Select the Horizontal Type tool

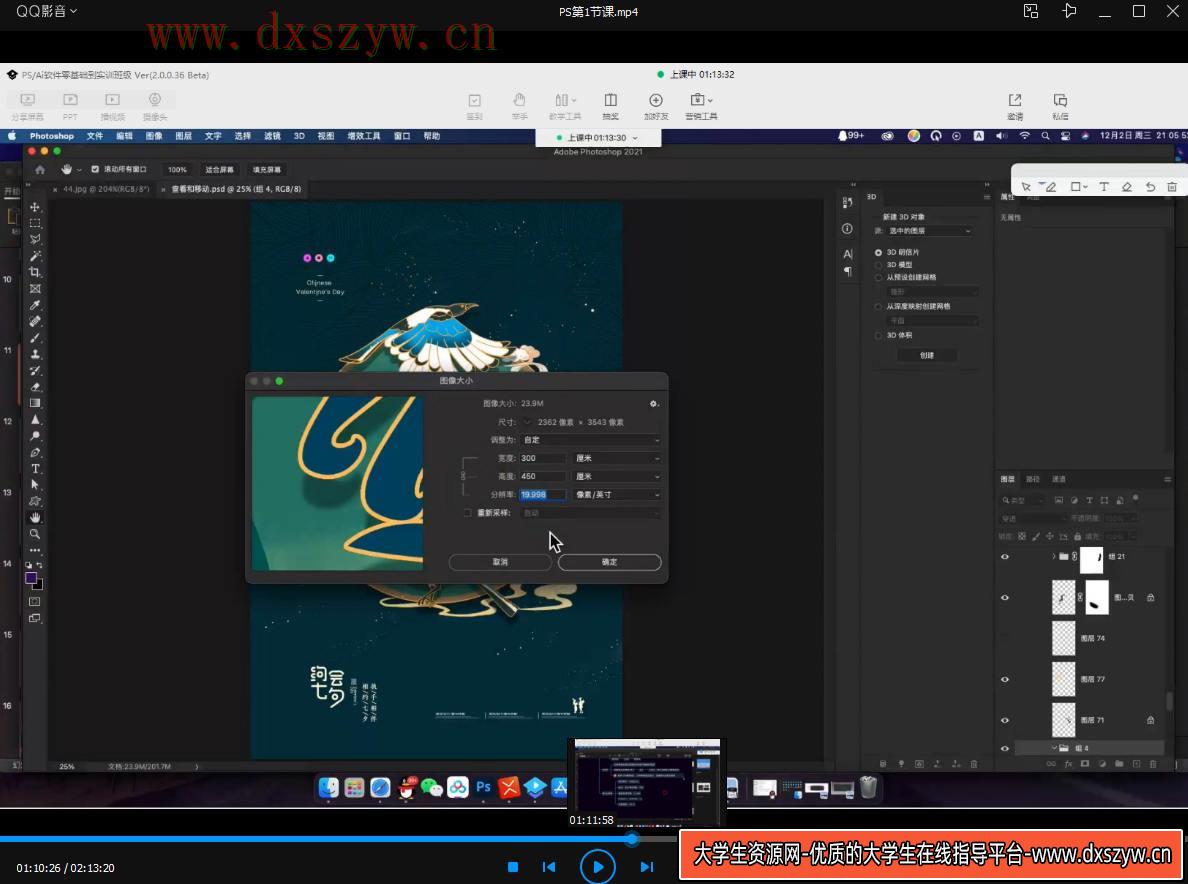pos(35,469)
